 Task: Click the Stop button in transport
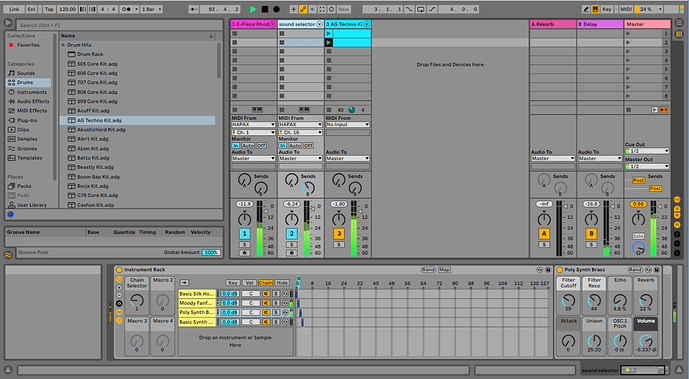(x=265, y=9)
